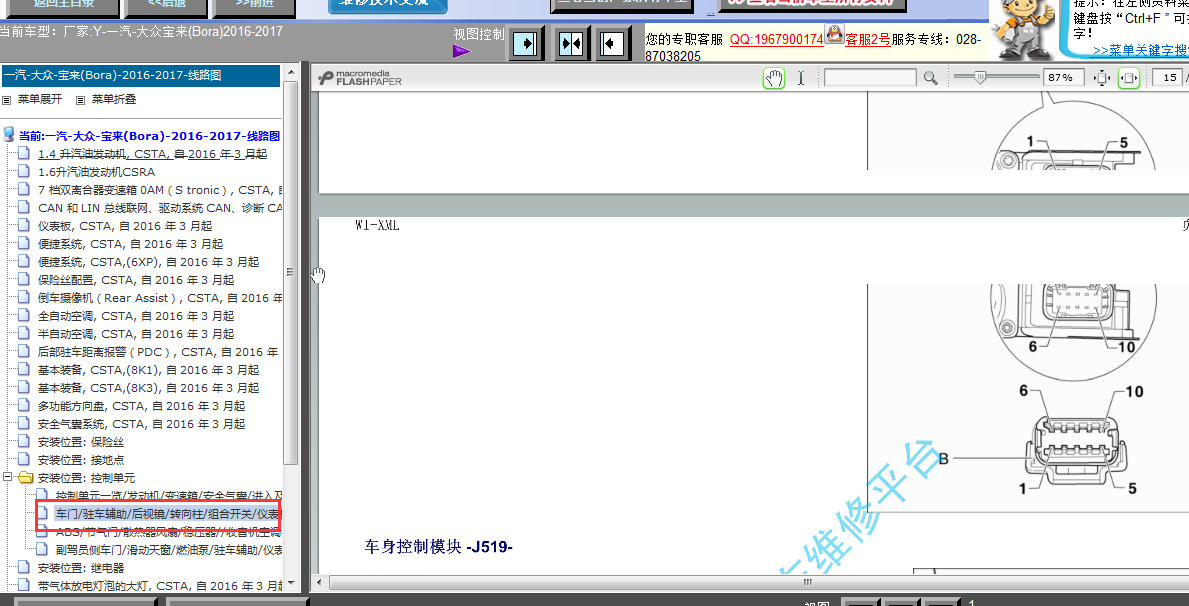1189x606 pixels.
Task: Click the <<后退 back button
Action: tap(165, 6)
